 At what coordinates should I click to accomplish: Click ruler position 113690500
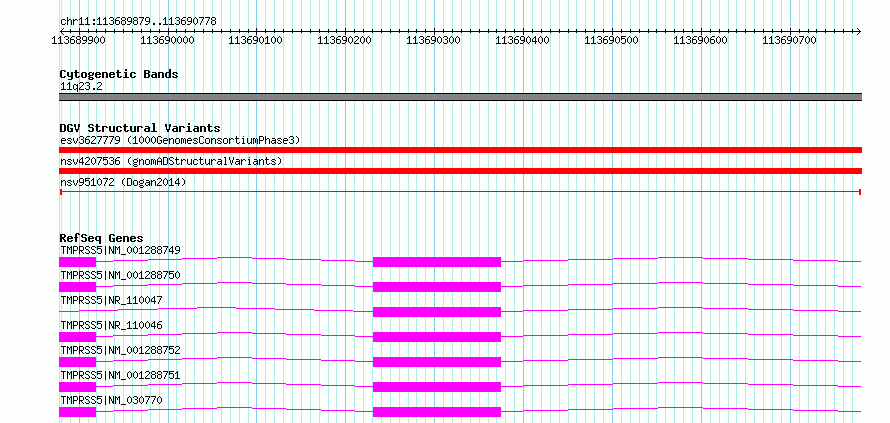click(611, 40)
